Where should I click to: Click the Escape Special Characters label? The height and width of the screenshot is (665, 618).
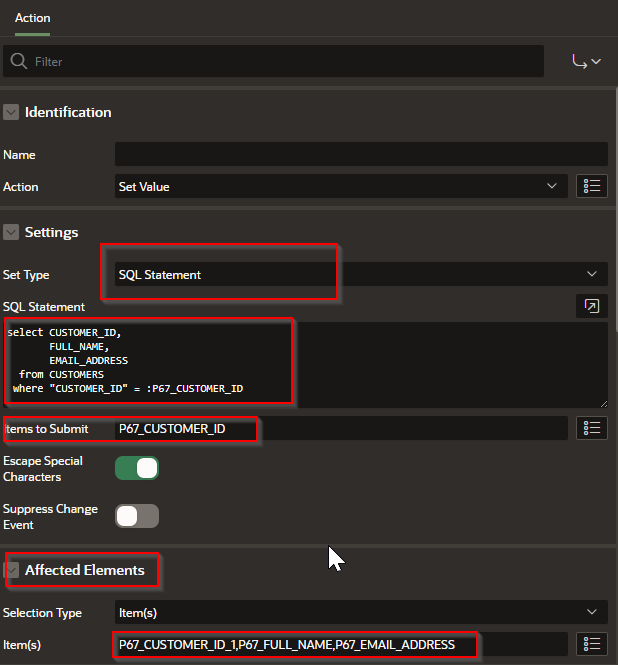click(43, 469)
